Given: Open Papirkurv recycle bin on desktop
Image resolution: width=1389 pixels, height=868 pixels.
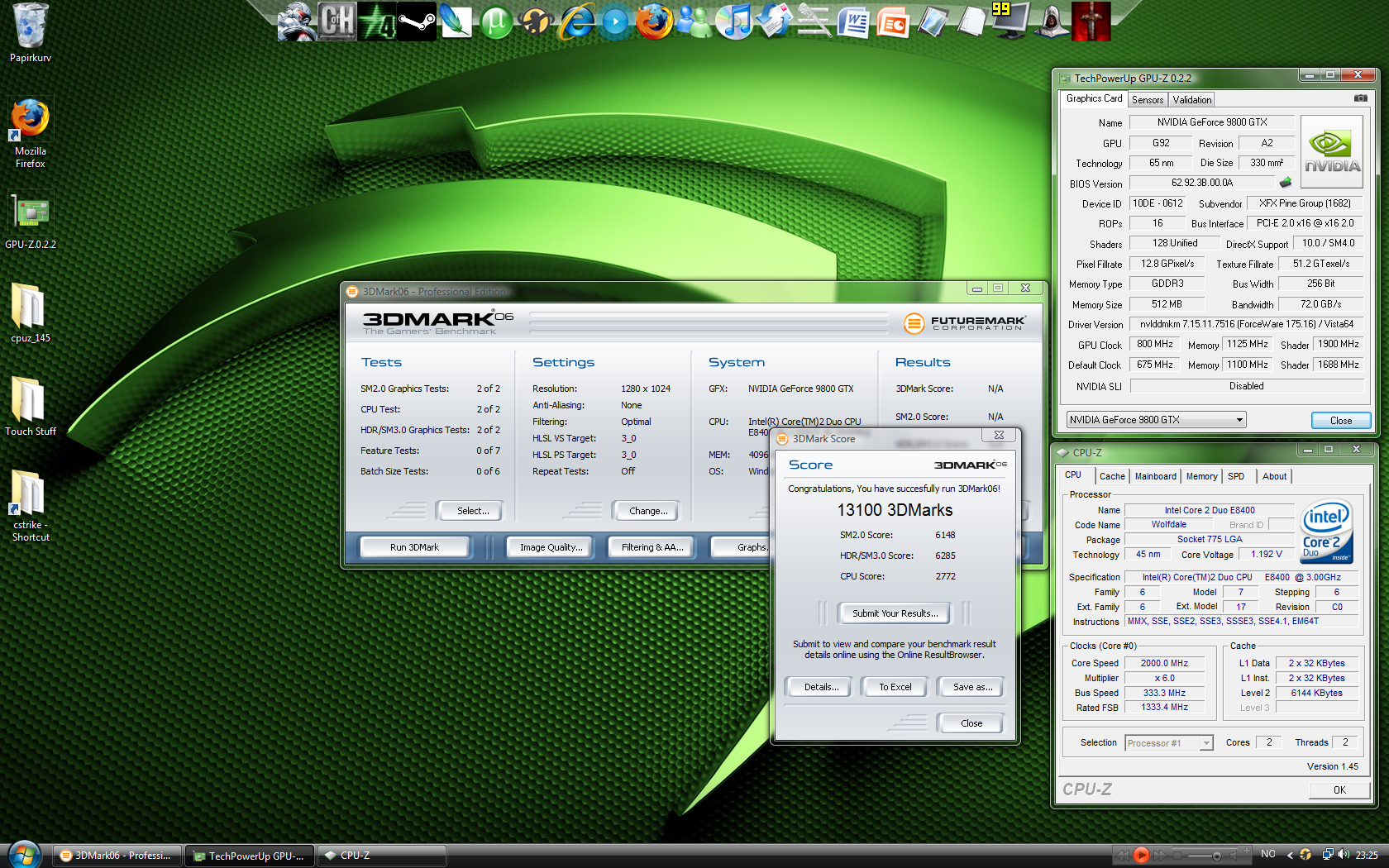Looking at the screenshot, I should click(x=31, y=33).
